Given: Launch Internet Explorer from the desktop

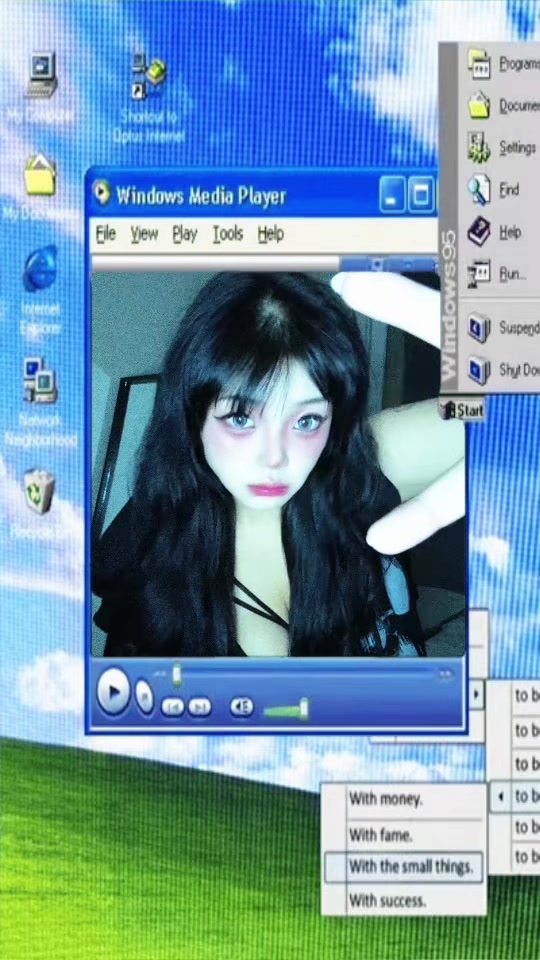Looking at the screenshot, I should pyautogui.click(x=40, y=269).
